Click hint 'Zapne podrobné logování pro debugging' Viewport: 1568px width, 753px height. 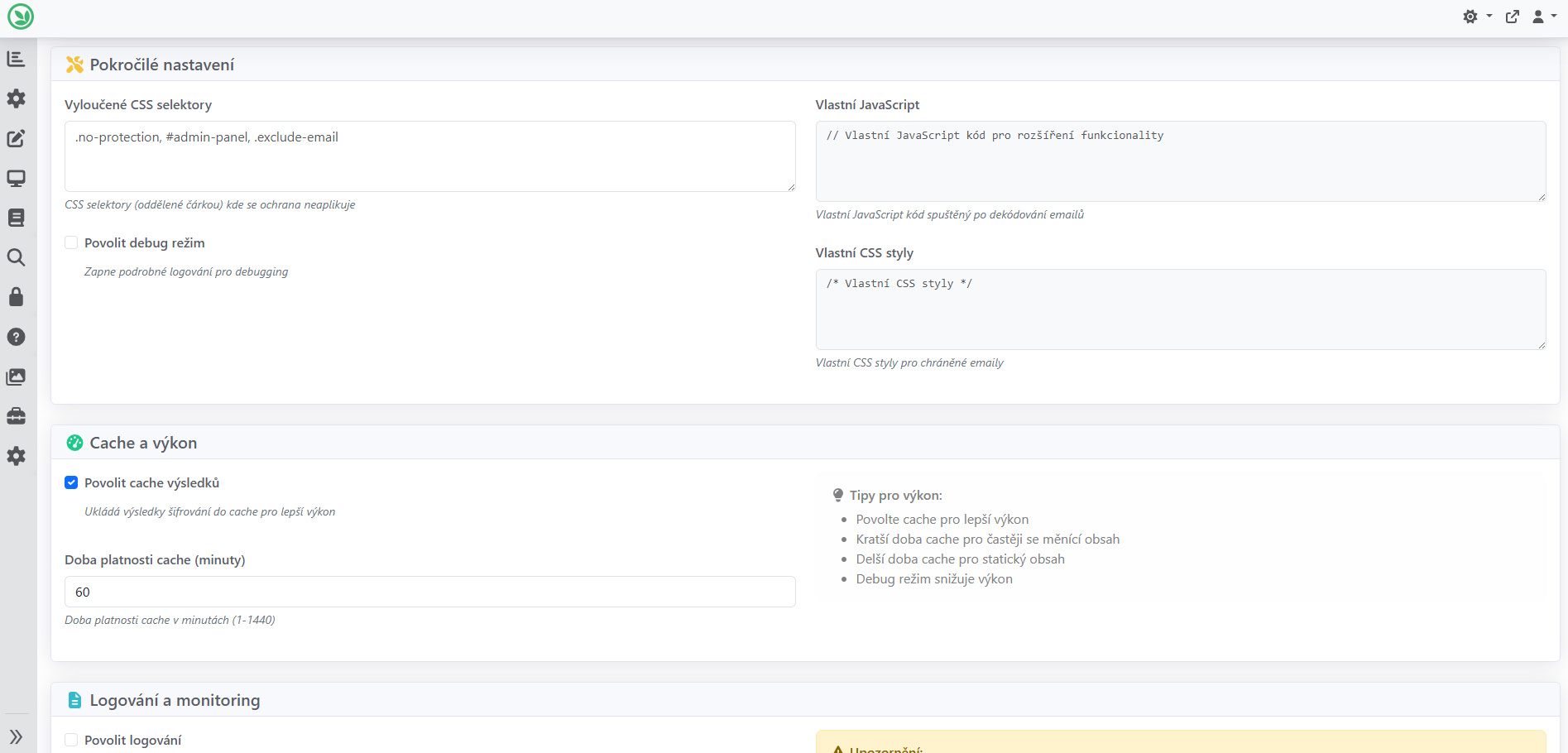pos(186,271)
